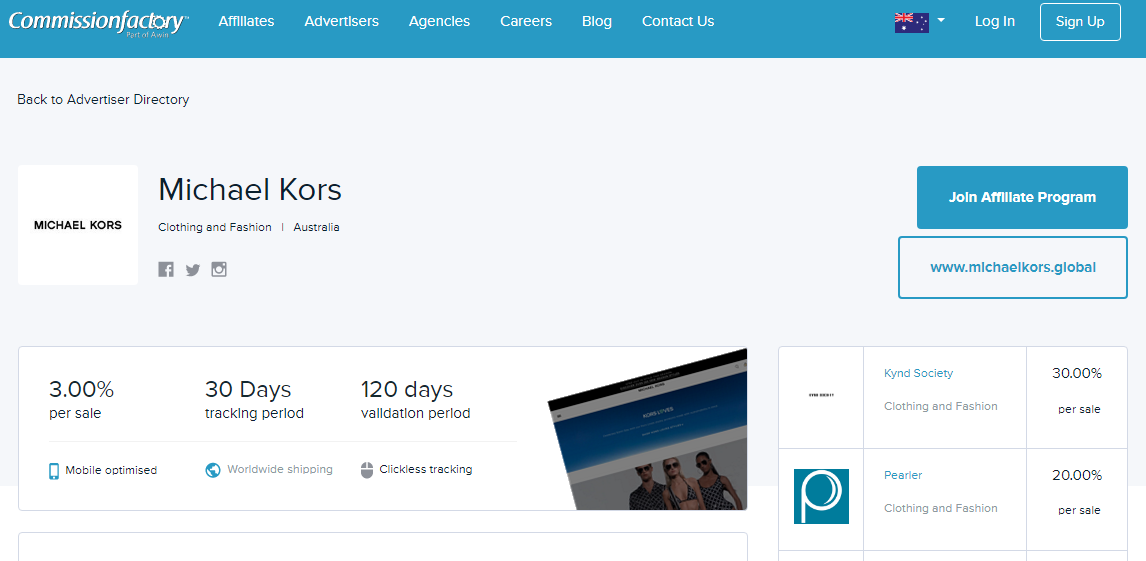
Task: Click the Clothing and Fashion category under Michael Kors
Action: point(215,227)
